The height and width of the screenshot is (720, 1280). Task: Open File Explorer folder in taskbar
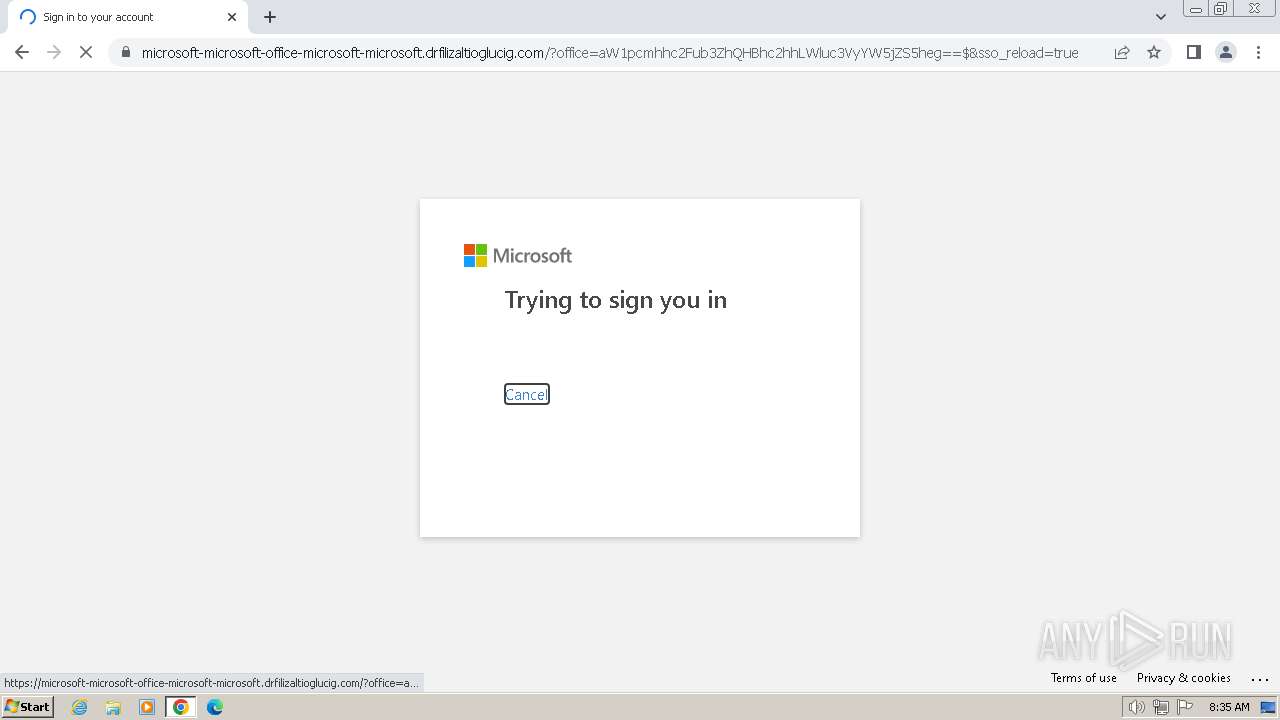[113, 707]
